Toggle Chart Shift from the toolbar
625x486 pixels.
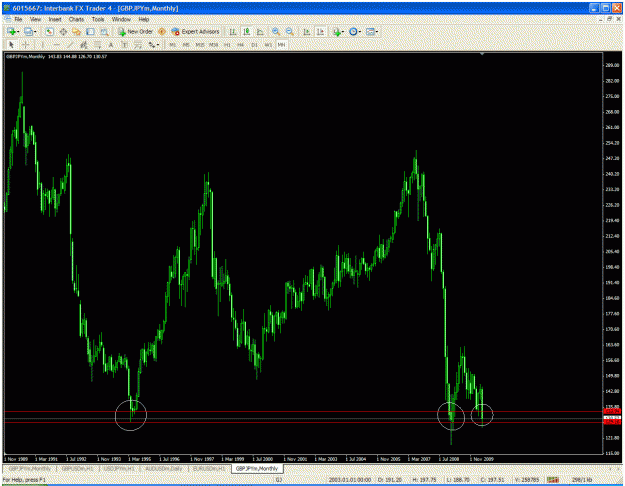coord(320,31)
